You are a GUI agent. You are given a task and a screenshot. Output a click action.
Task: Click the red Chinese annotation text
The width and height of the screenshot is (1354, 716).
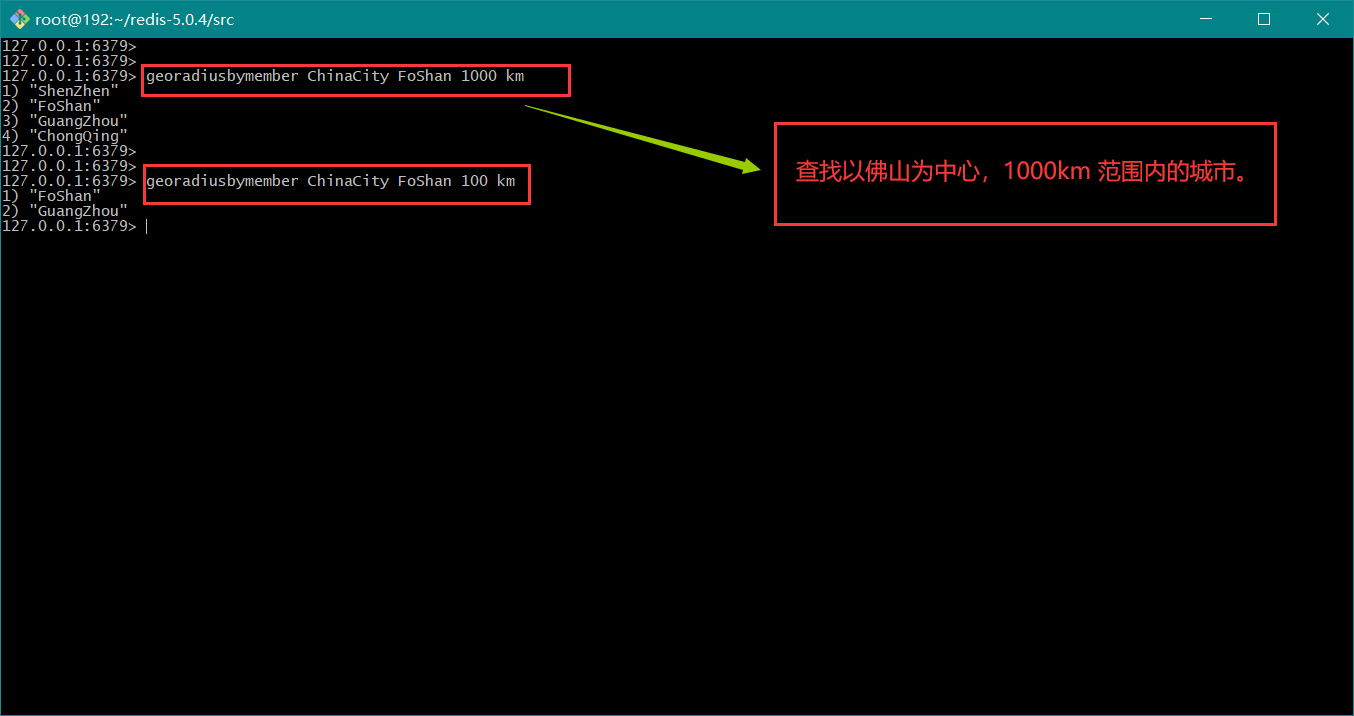(x=1024, y=172)
